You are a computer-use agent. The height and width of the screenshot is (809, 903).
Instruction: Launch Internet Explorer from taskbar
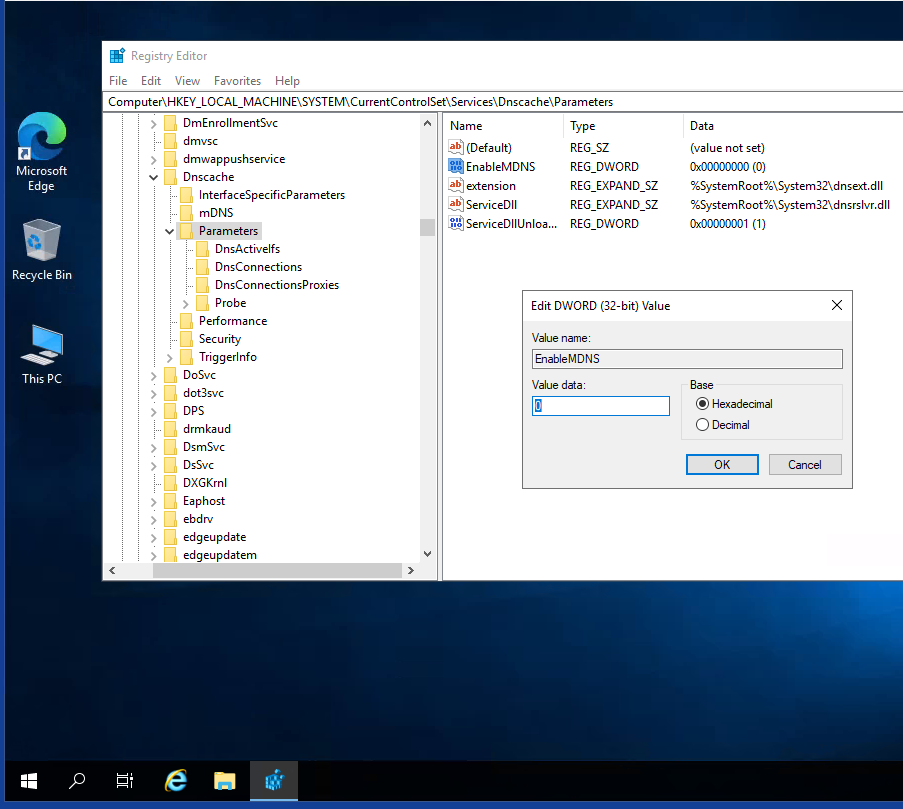pos(176,781)
